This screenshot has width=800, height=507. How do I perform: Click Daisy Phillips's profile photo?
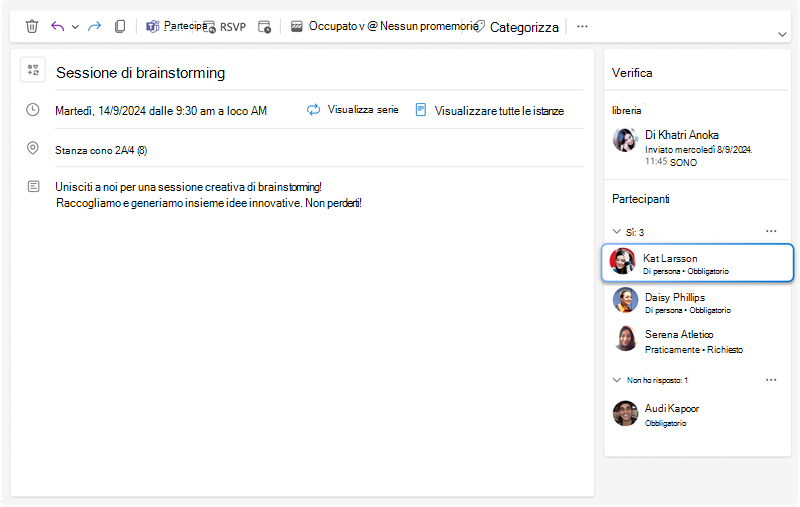[625, 300]
